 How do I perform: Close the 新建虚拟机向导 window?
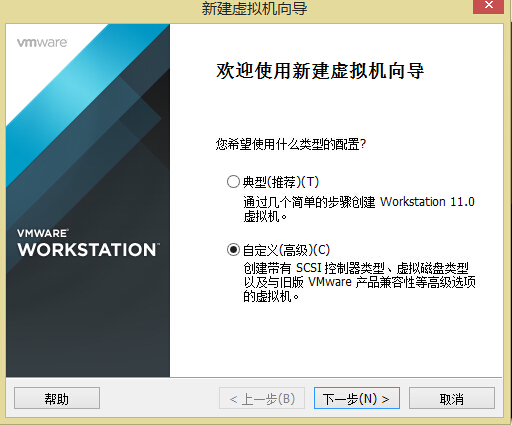point(488,6)
